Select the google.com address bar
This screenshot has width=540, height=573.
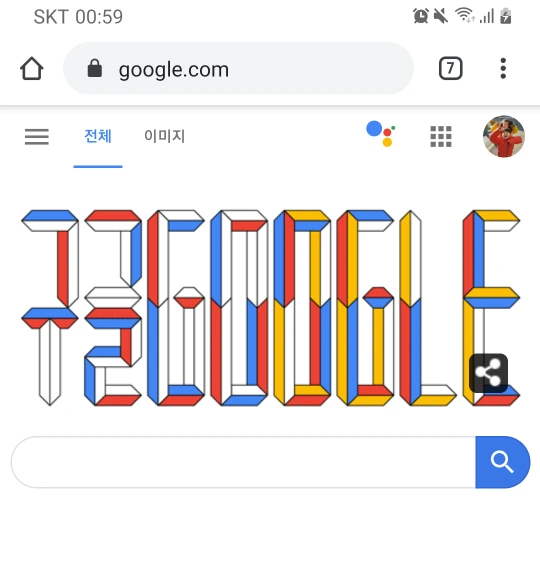(238, 68)
